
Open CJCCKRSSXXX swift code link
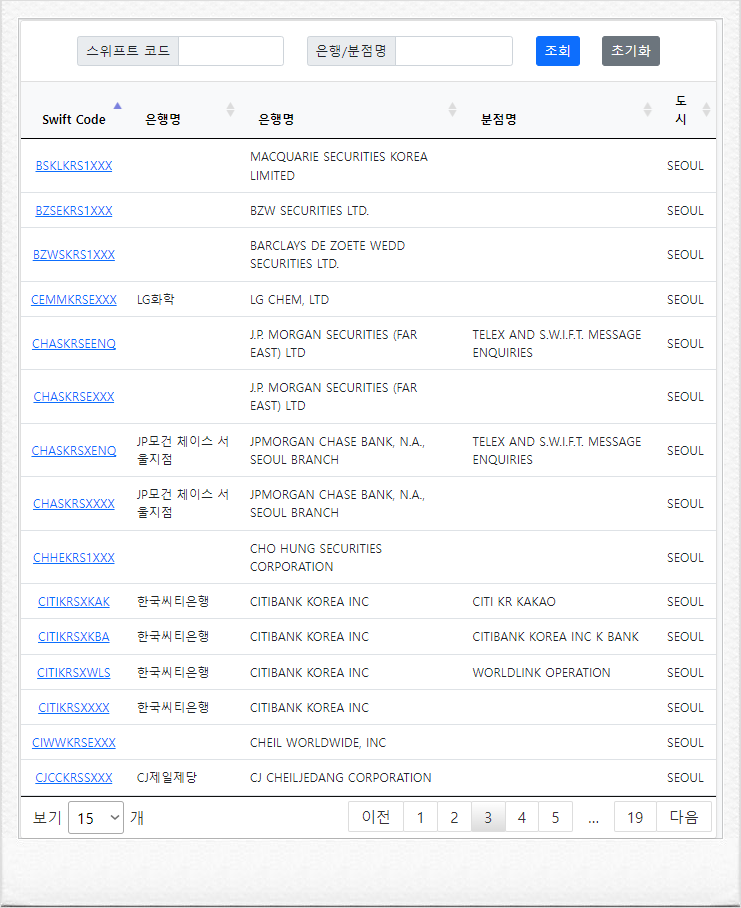pos(74,778)
